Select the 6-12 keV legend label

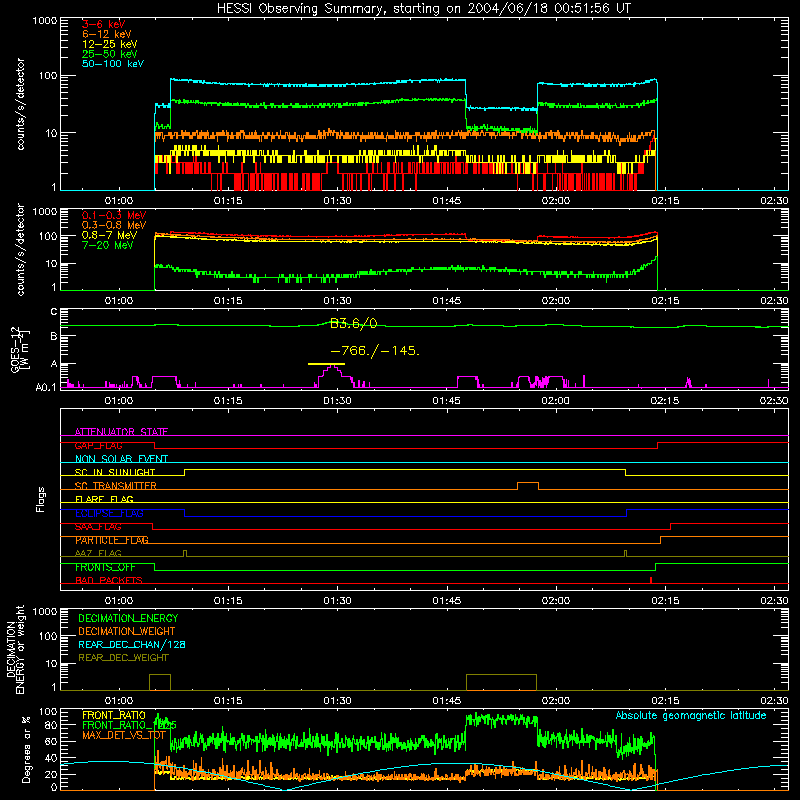(107, 34)
